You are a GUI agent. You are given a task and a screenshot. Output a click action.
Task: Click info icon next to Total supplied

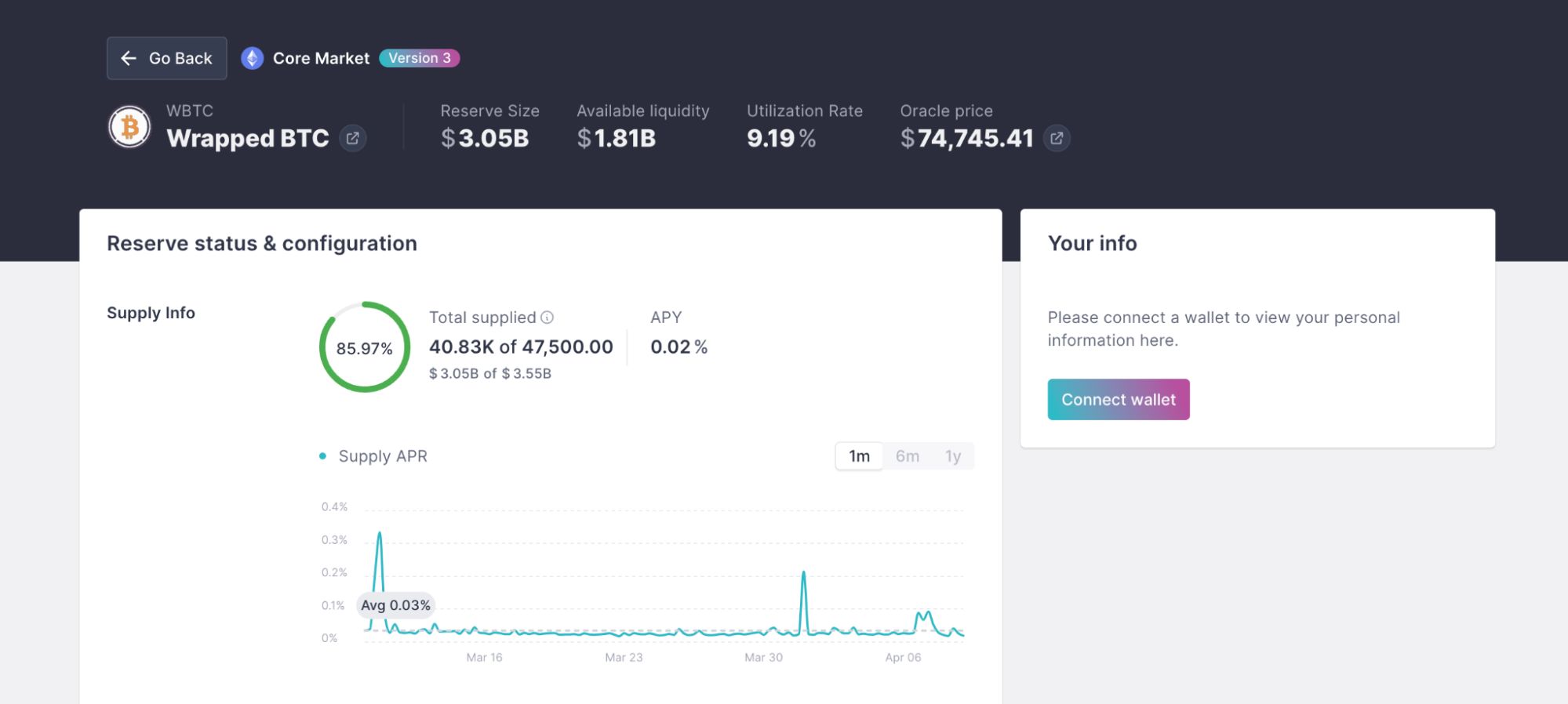point(548,318)
